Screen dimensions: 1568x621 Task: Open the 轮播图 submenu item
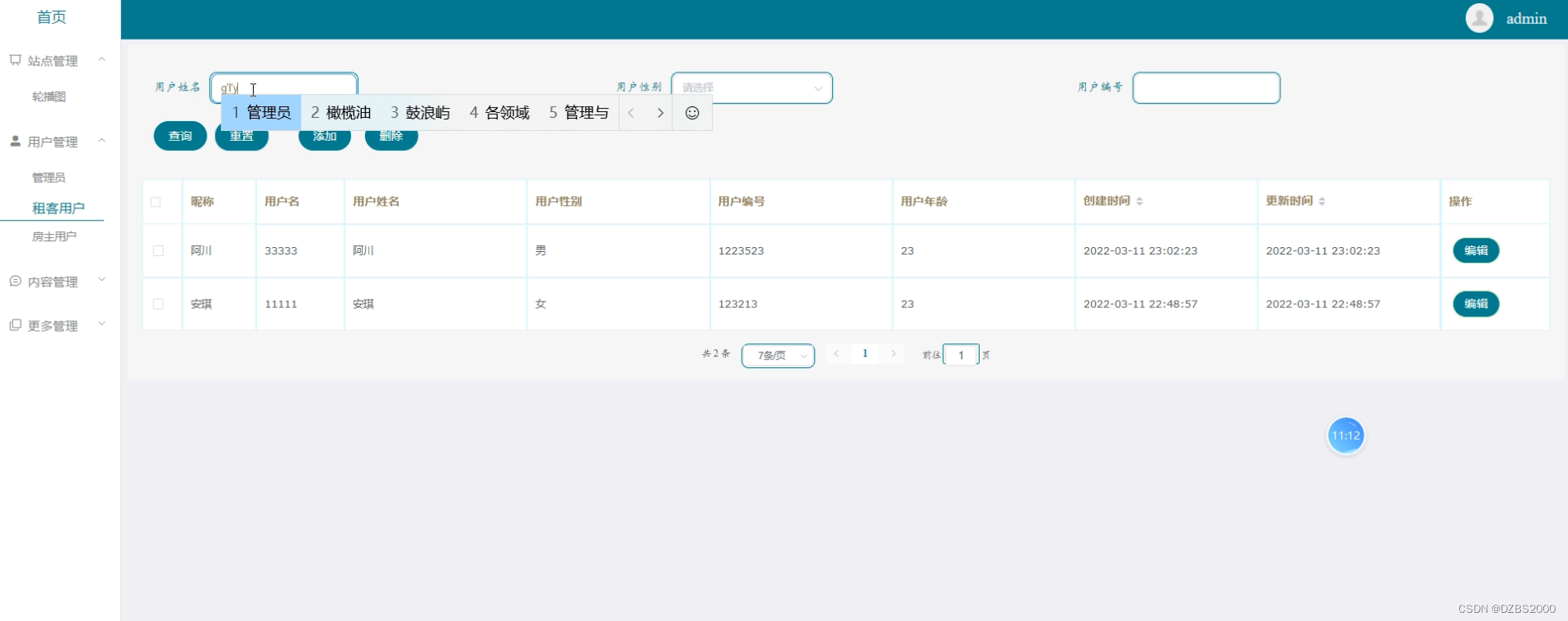49,96
